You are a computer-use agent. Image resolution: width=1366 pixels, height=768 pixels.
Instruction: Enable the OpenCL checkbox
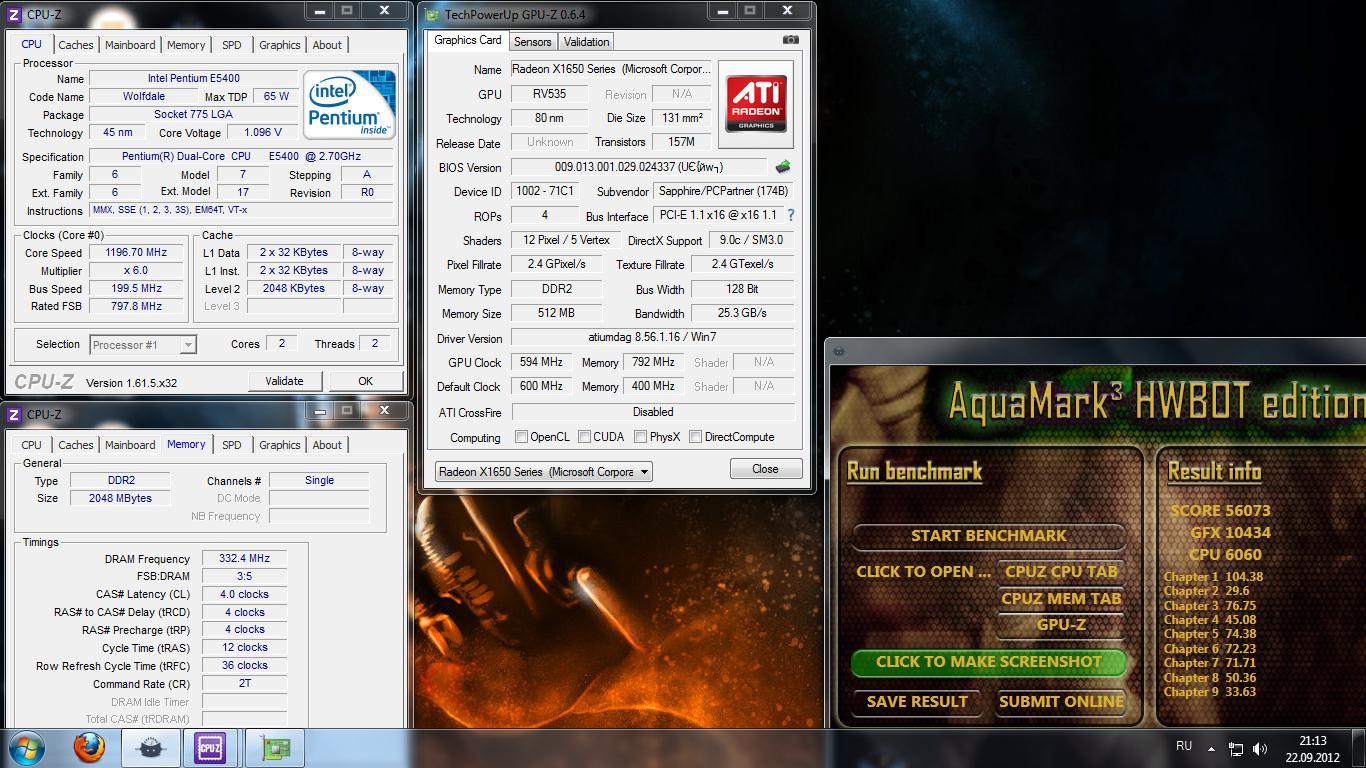point(521,437)
